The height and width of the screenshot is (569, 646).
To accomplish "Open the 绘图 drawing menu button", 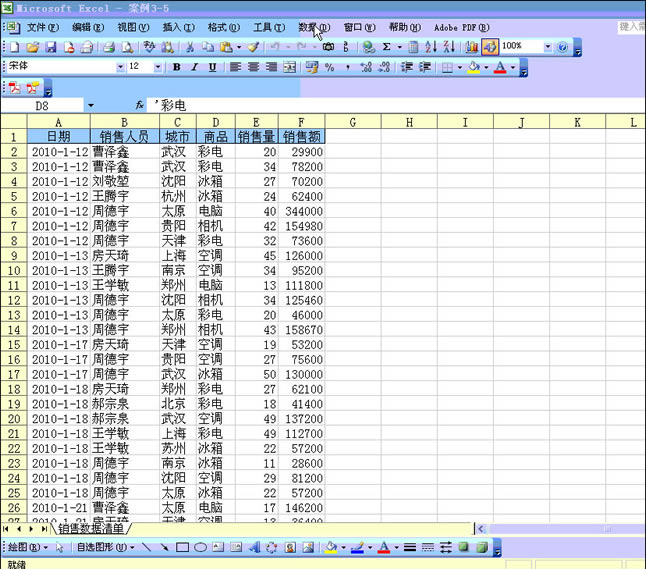I will pyautogui.click(x=28, y=547).
